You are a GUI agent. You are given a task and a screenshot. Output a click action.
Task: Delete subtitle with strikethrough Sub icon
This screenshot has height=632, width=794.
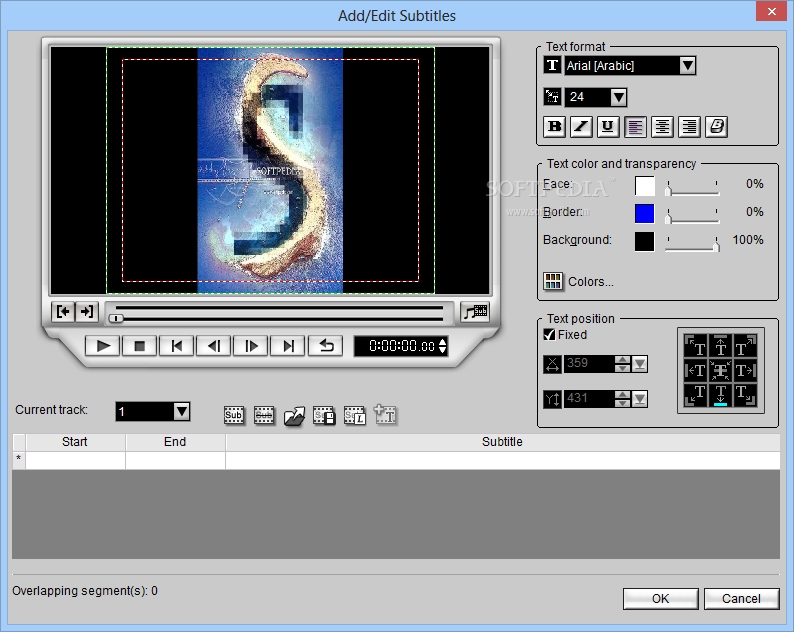pos(264,415)
